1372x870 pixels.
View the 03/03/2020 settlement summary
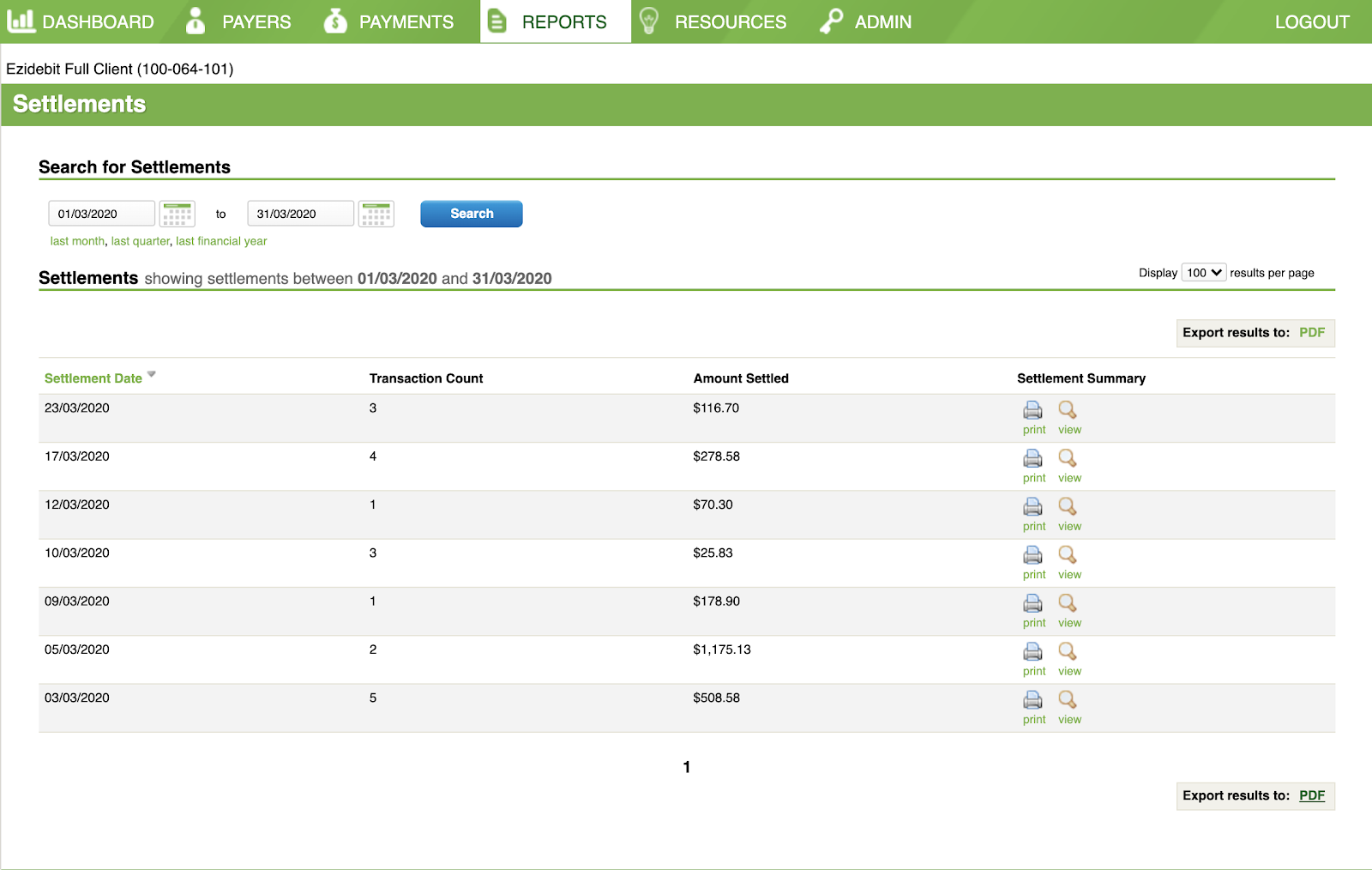pyautogui.click(x=1068, y=700)
